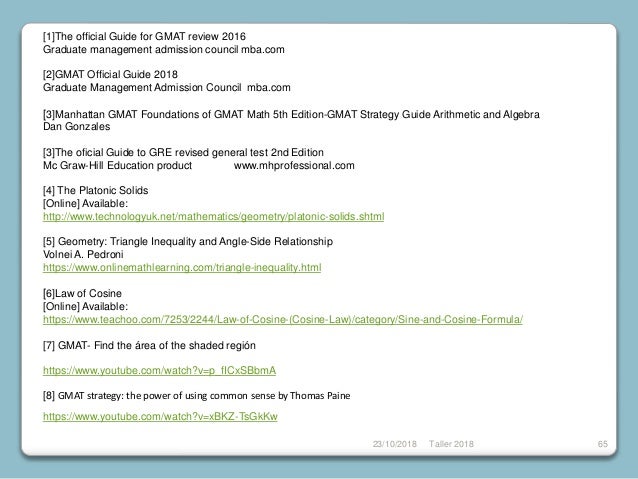Click 'Mc Graw-Hill Education product' text
638x479 pixels.
pos(118,166)
